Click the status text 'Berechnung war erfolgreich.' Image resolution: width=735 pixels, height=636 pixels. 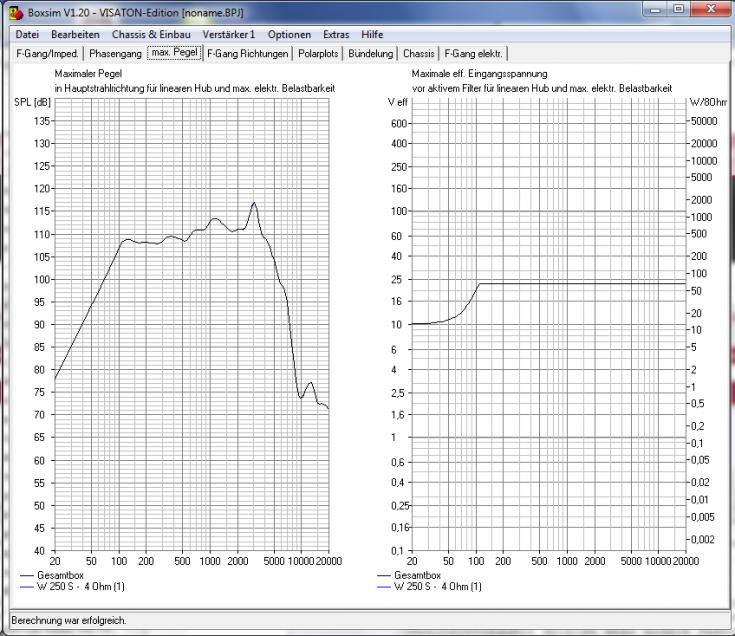(69, 621)
